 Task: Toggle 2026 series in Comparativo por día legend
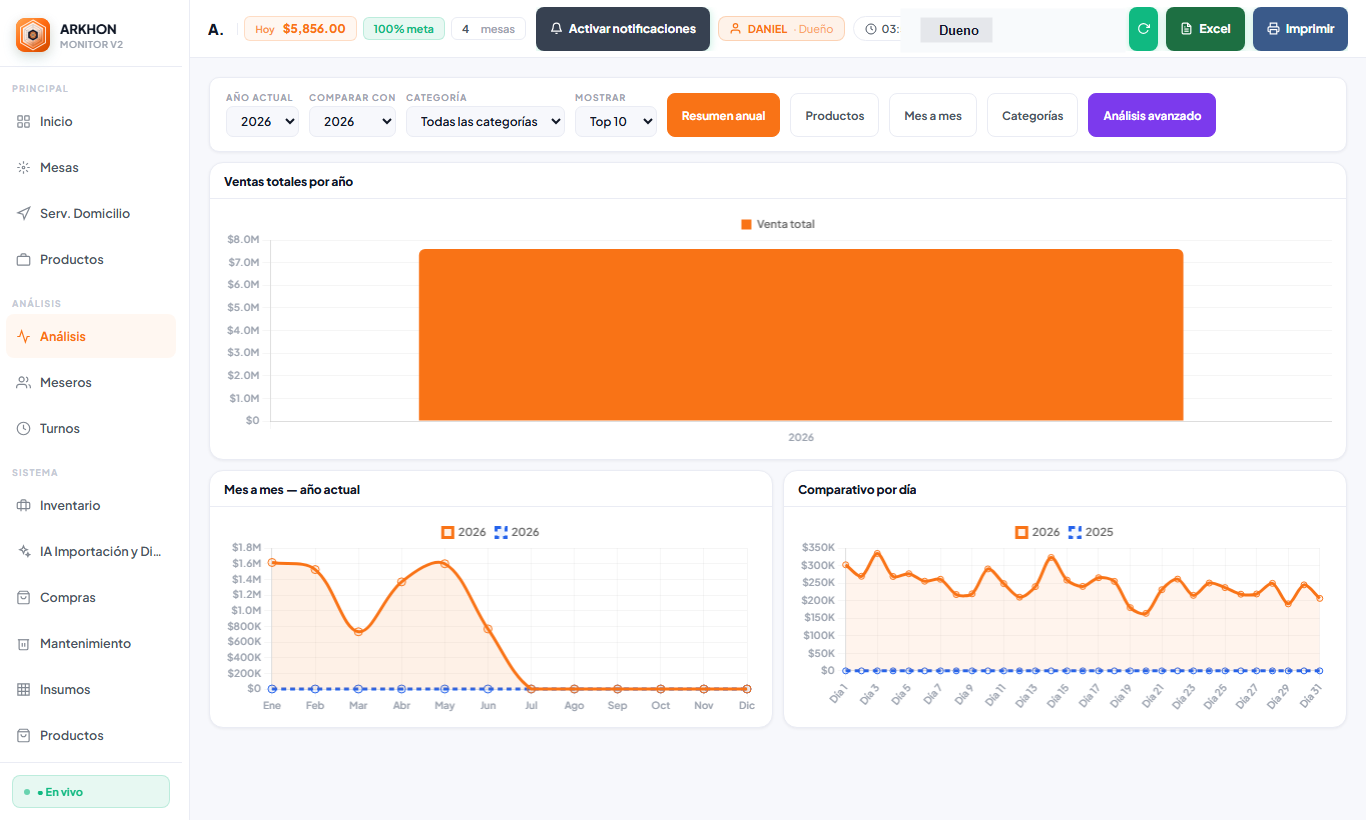click(1038, 532)
